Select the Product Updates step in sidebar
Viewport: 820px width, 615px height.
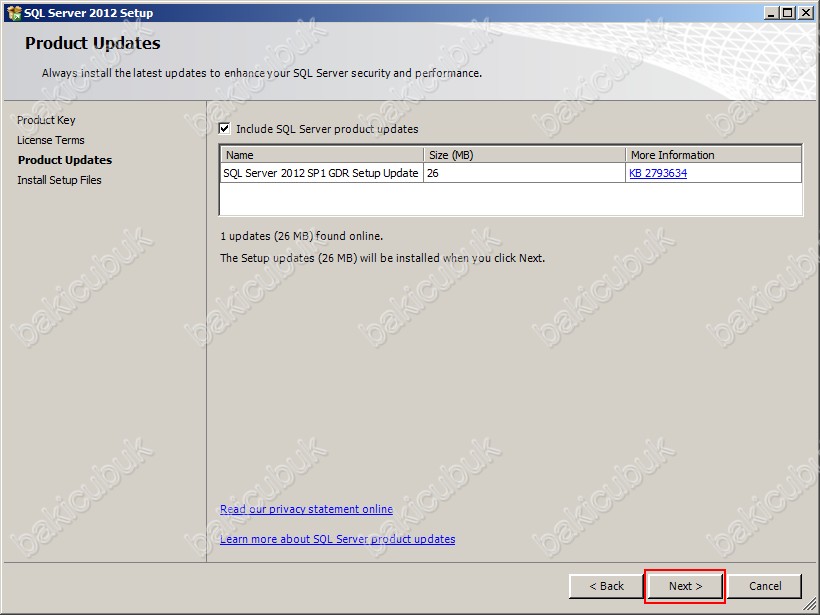[x=65, y=160]
